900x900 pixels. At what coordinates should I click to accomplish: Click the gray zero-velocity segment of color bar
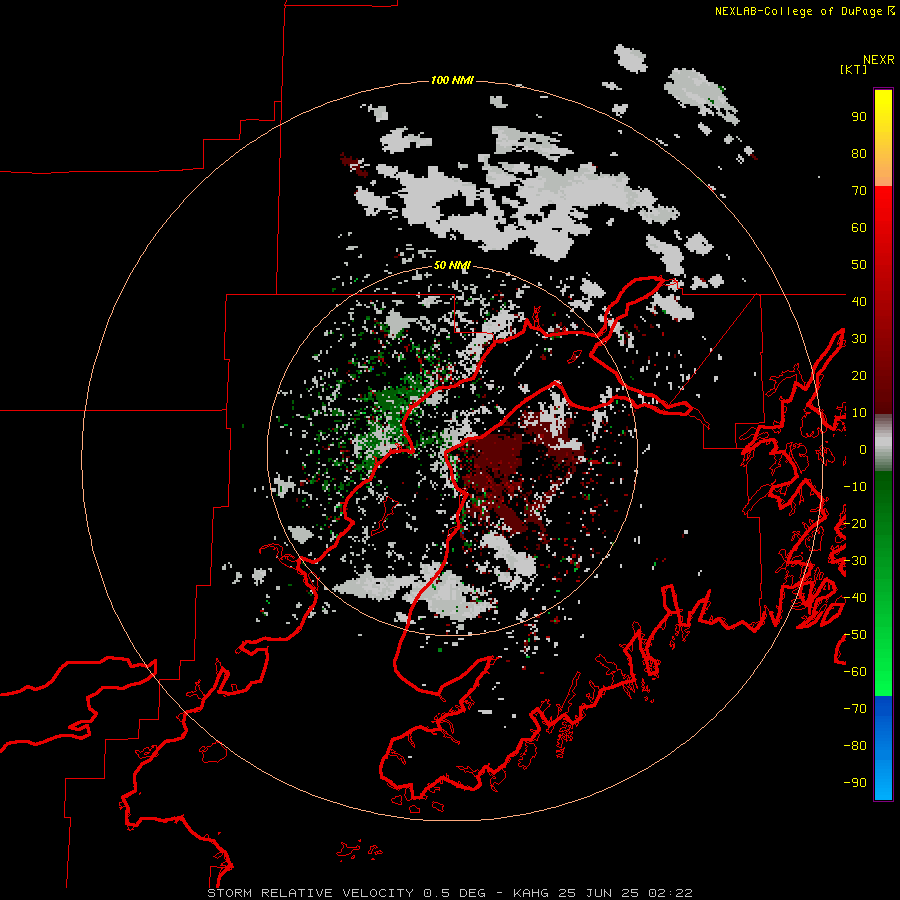click(x=883, y=443)
